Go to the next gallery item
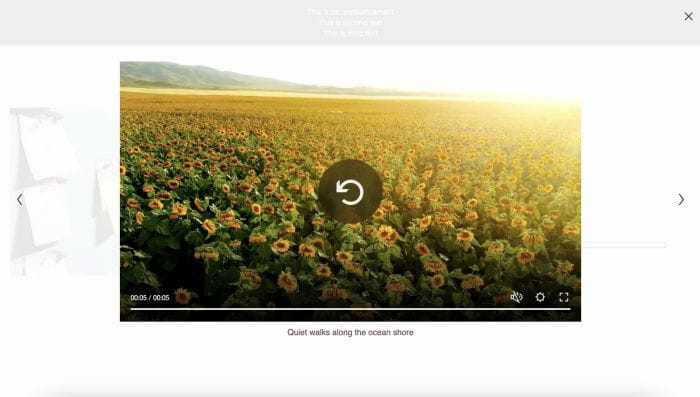Image resolution: width=700 pixels, height=397 pixels. [681, 199]
